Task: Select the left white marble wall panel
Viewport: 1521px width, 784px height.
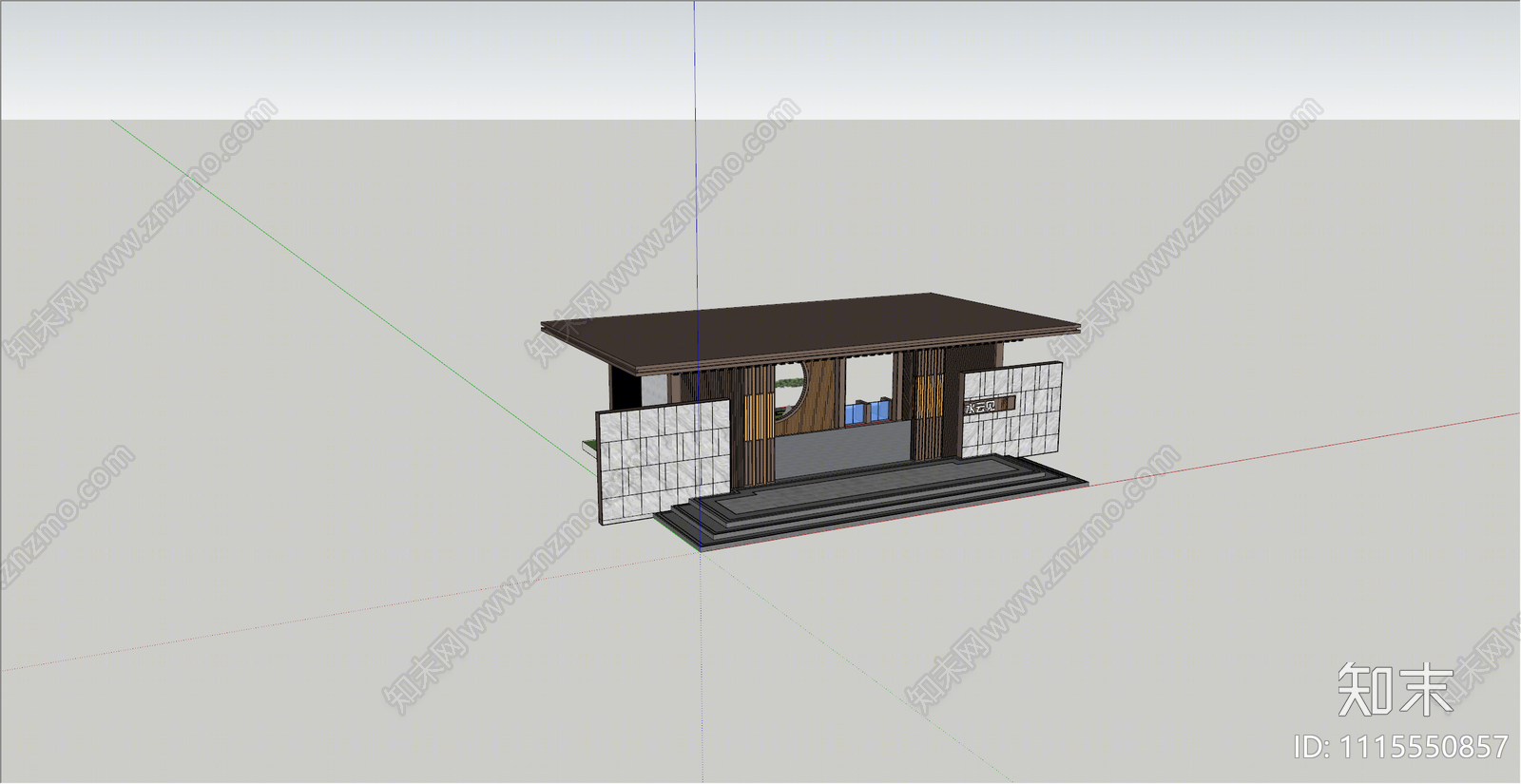Action: click(x=664, y=461)
